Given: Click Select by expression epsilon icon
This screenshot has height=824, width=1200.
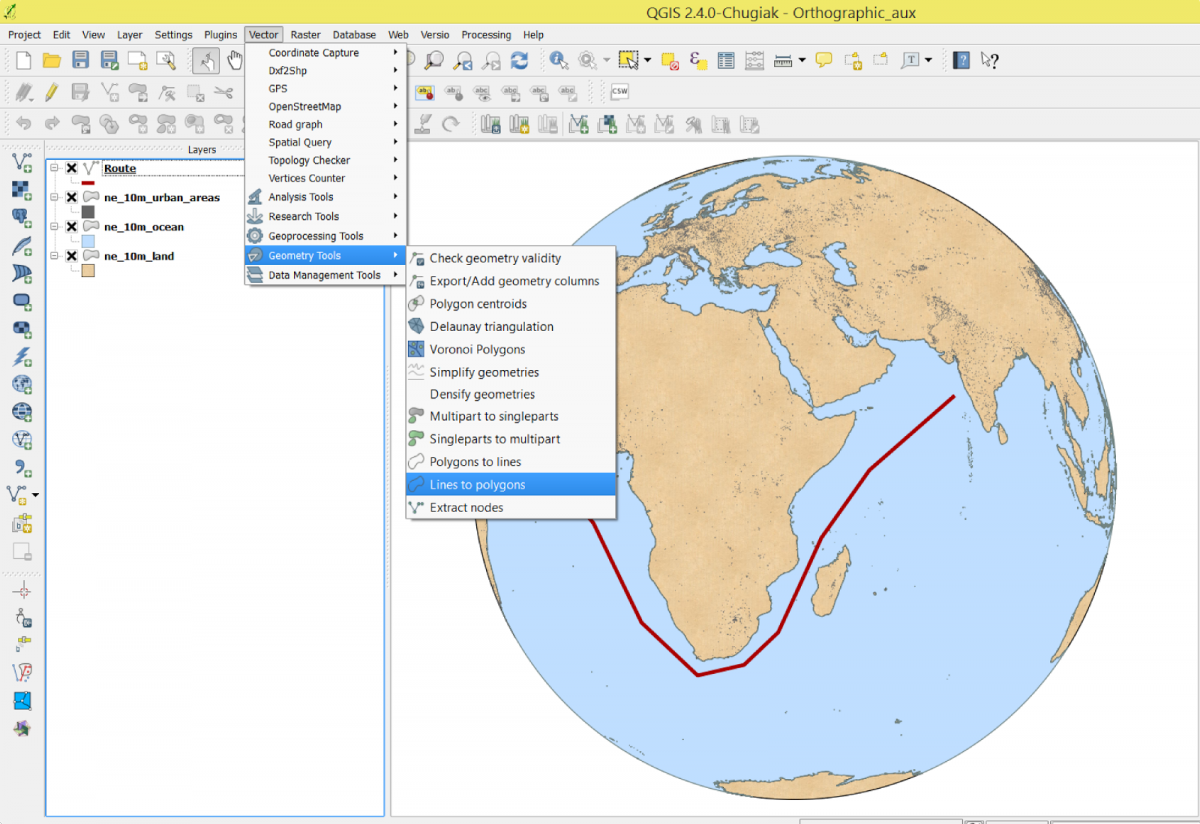Looking at the screenshot, I should tap(698, 60).
